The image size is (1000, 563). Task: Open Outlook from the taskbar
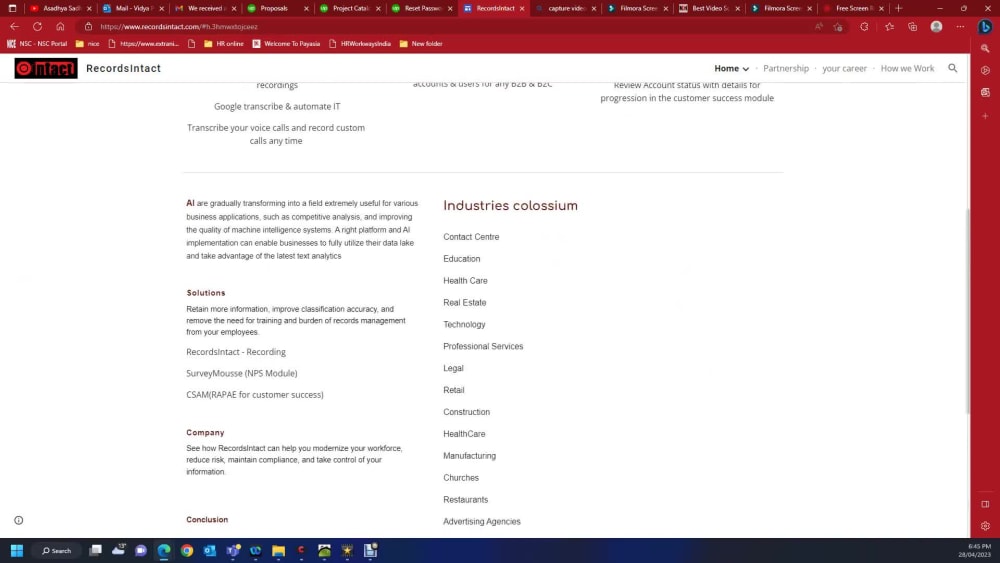pyautogui.click(x=209, y=550)
